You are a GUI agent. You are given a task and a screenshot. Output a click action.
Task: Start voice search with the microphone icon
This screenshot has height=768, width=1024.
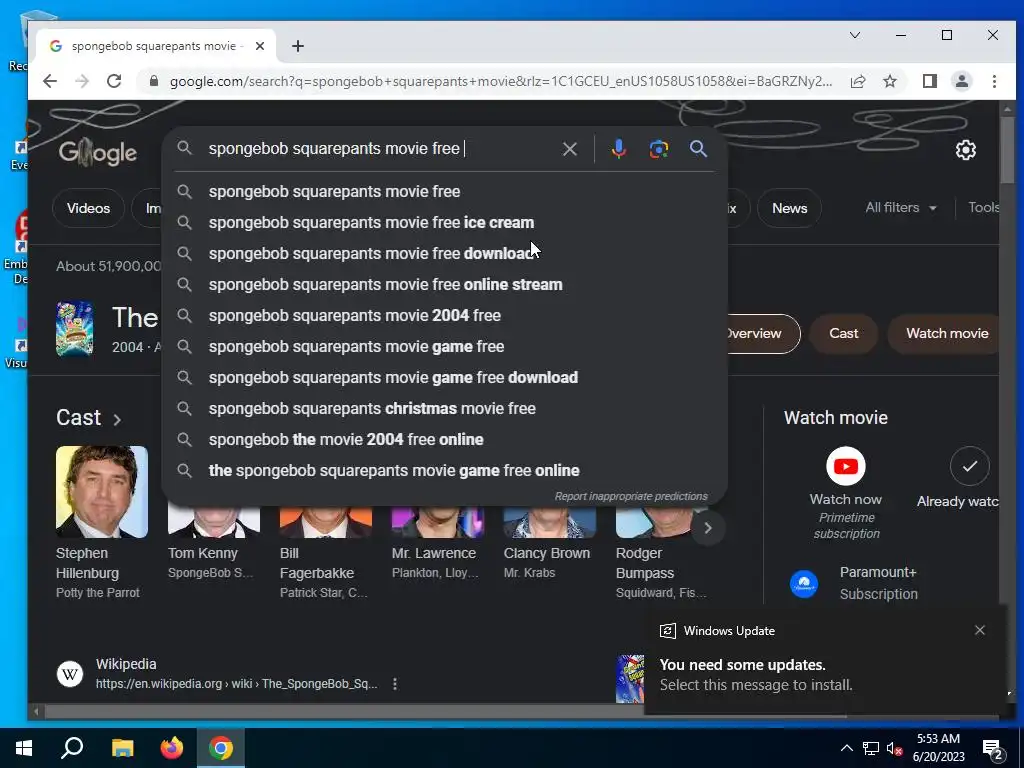pyautogui.click(x=618, y=149)
